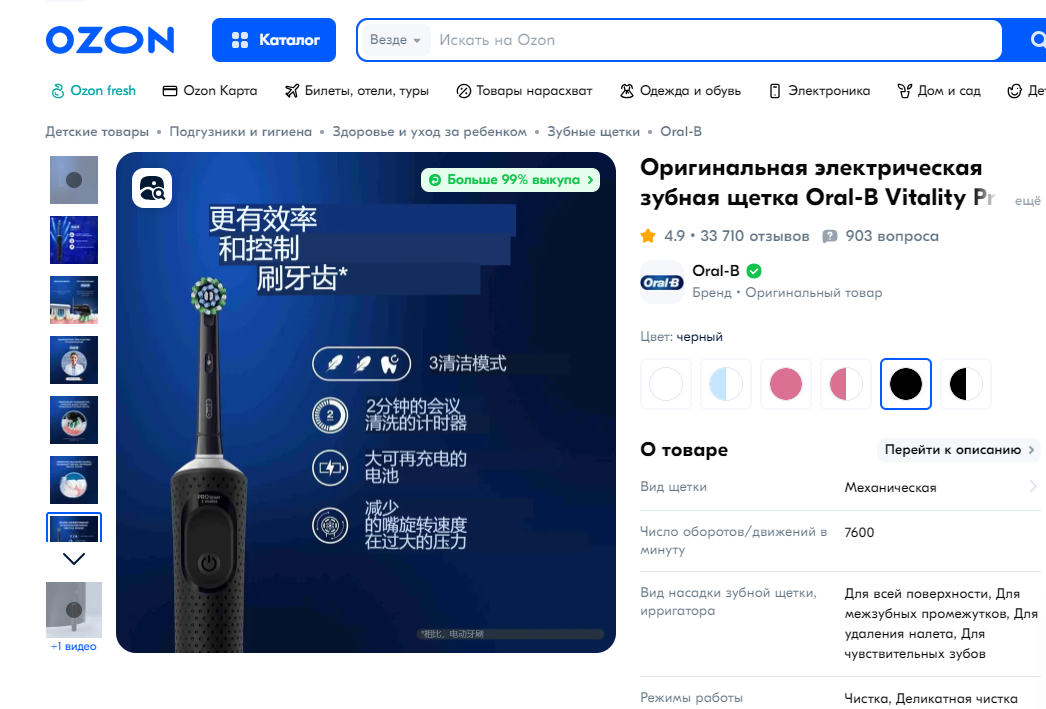Open 33 710 отзывов reviews
1046x709 pixels.
click(x=754, y=236)
